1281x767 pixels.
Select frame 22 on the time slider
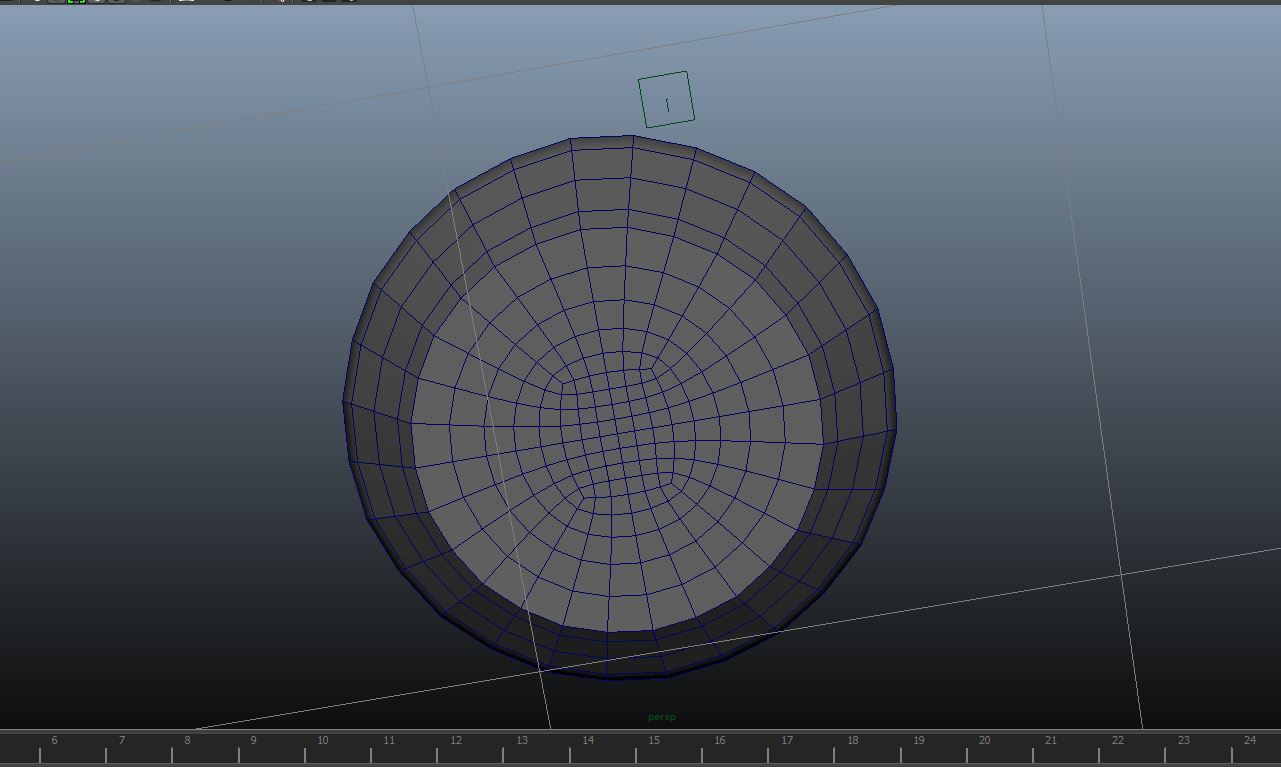[x=1117, y=740]
